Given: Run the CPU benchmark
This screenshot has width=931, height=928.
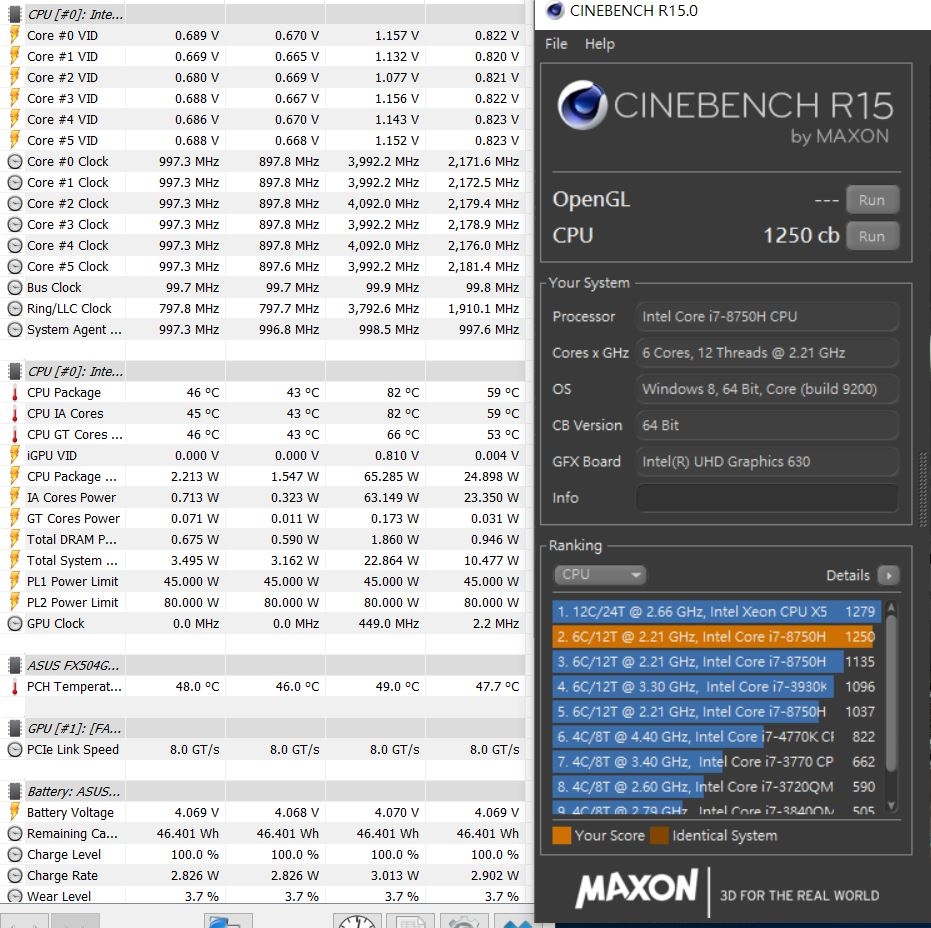Looking at the screenshot, I should (872, 236).
